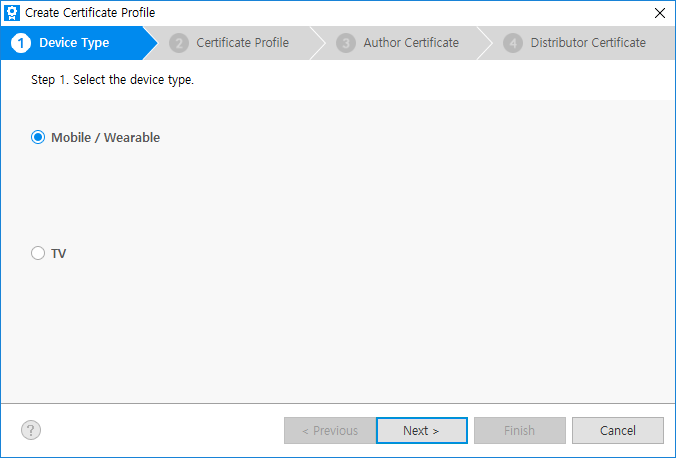The width and height of the screenshot is (676, 458).
Task: Select the Mobile / Wearable radio button
Action: pyautogui.click(x=38, y=138)
